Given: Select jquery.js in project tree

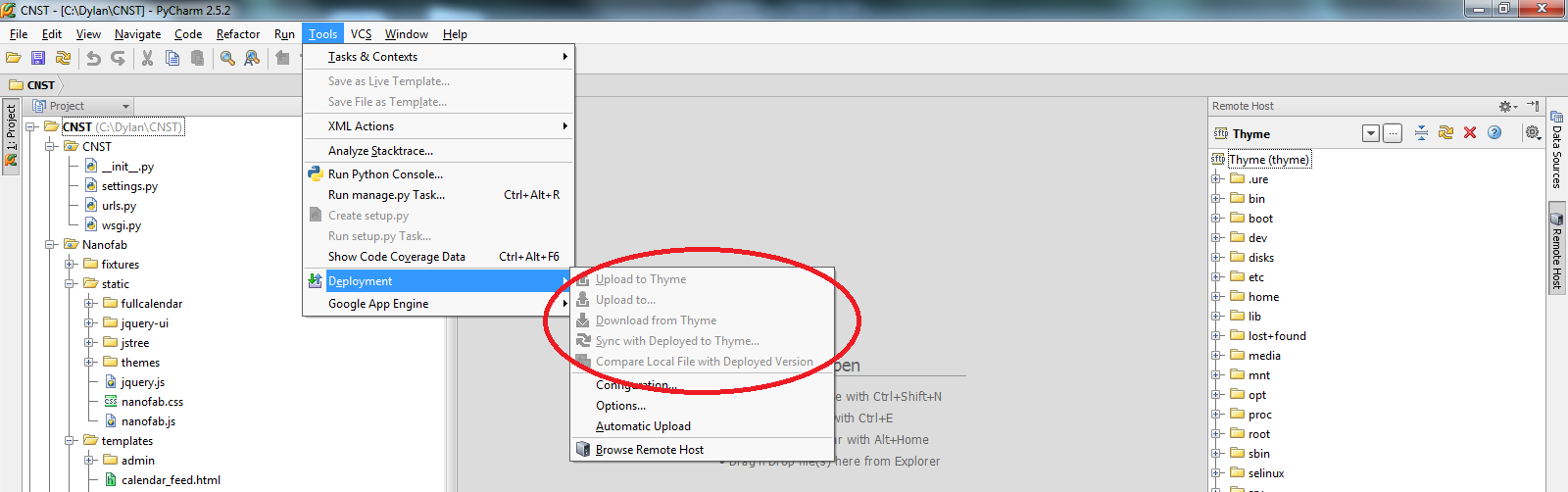Looking at the screenshot, I should click(142, 382).
